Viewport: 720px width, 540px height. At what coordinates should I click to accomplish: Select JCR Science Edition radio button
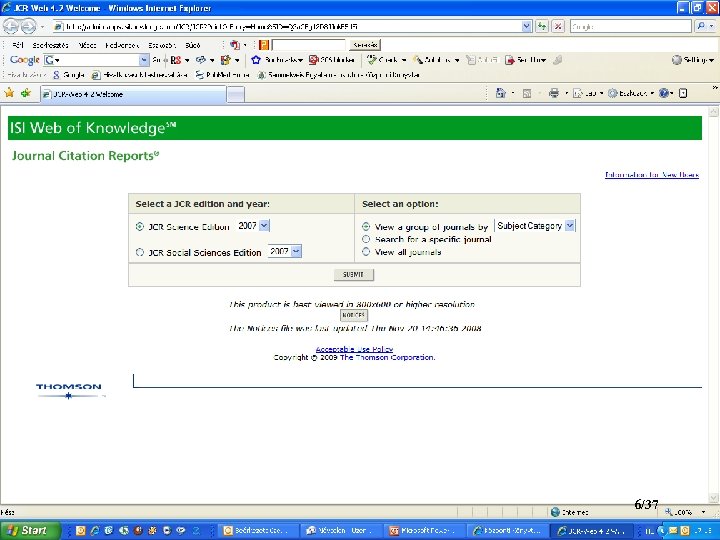pos(140,226)
